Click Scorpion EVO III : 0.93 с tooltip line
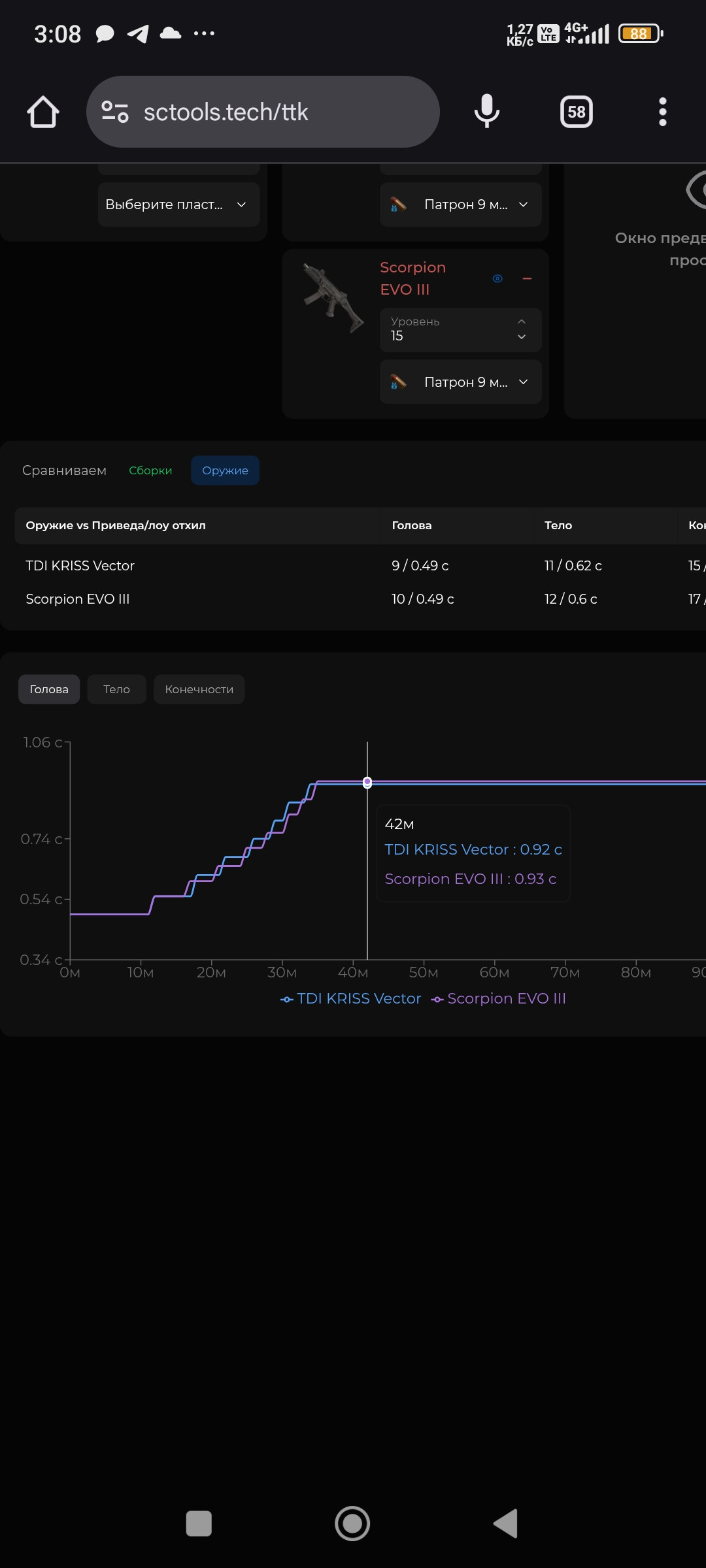The image size is (706, 1568). point(471,879)
